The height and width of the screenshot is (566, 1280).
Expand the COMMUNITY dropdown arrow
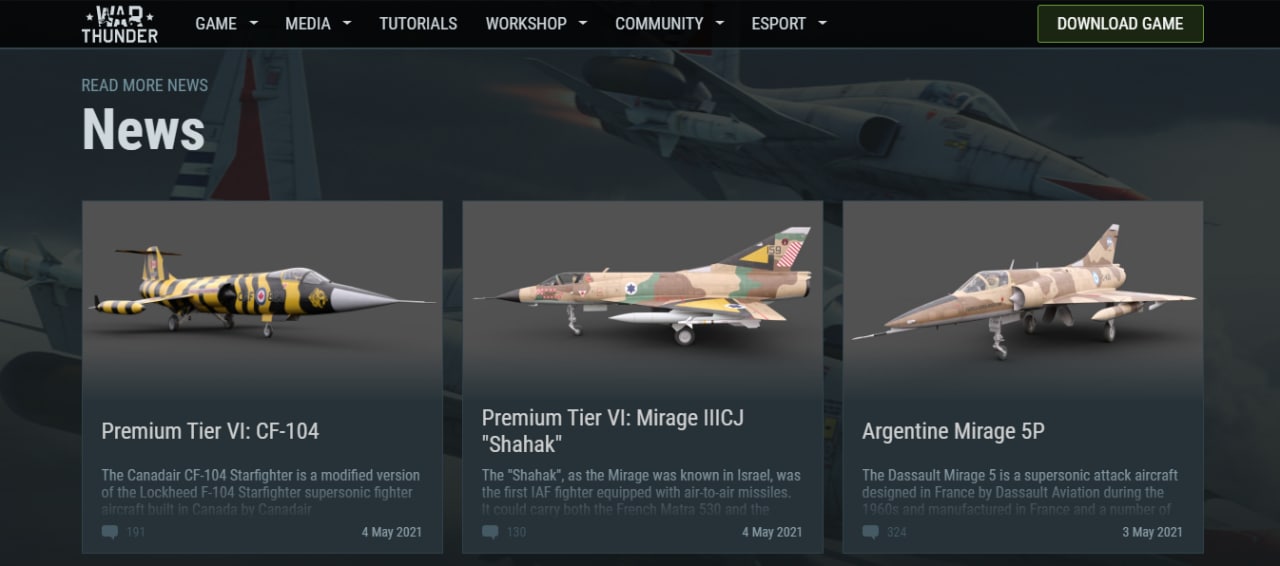click(x=720, y=23)
